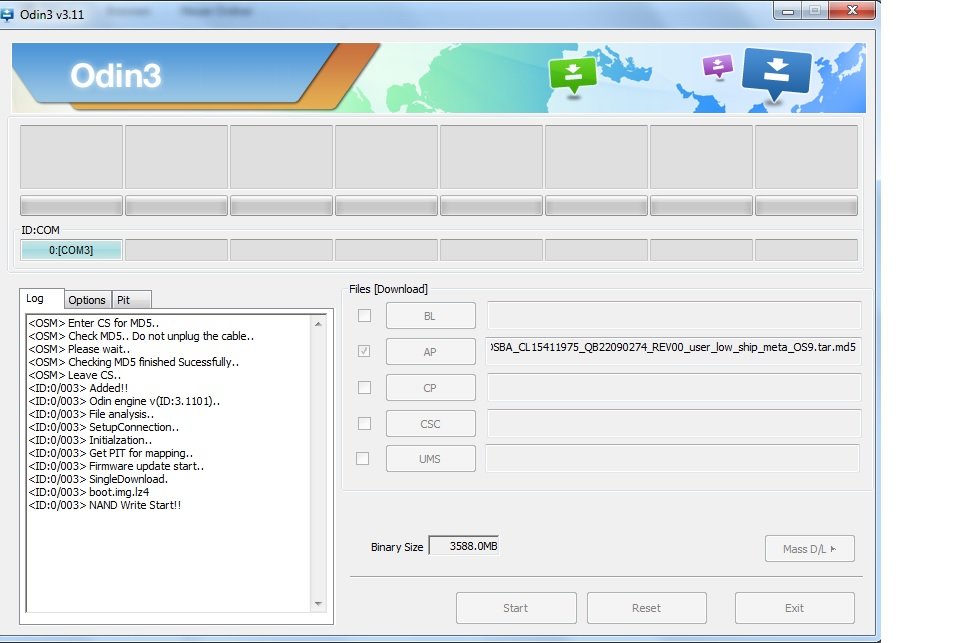Toggle the CSC file checkbox

[x=364, y=423]
